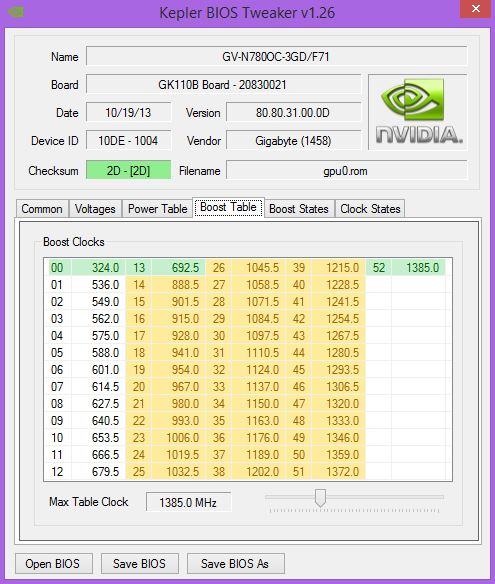The image size is (495, 584).
Task: Click the Max Table Clock slider handle
Action: click(320, 498)
